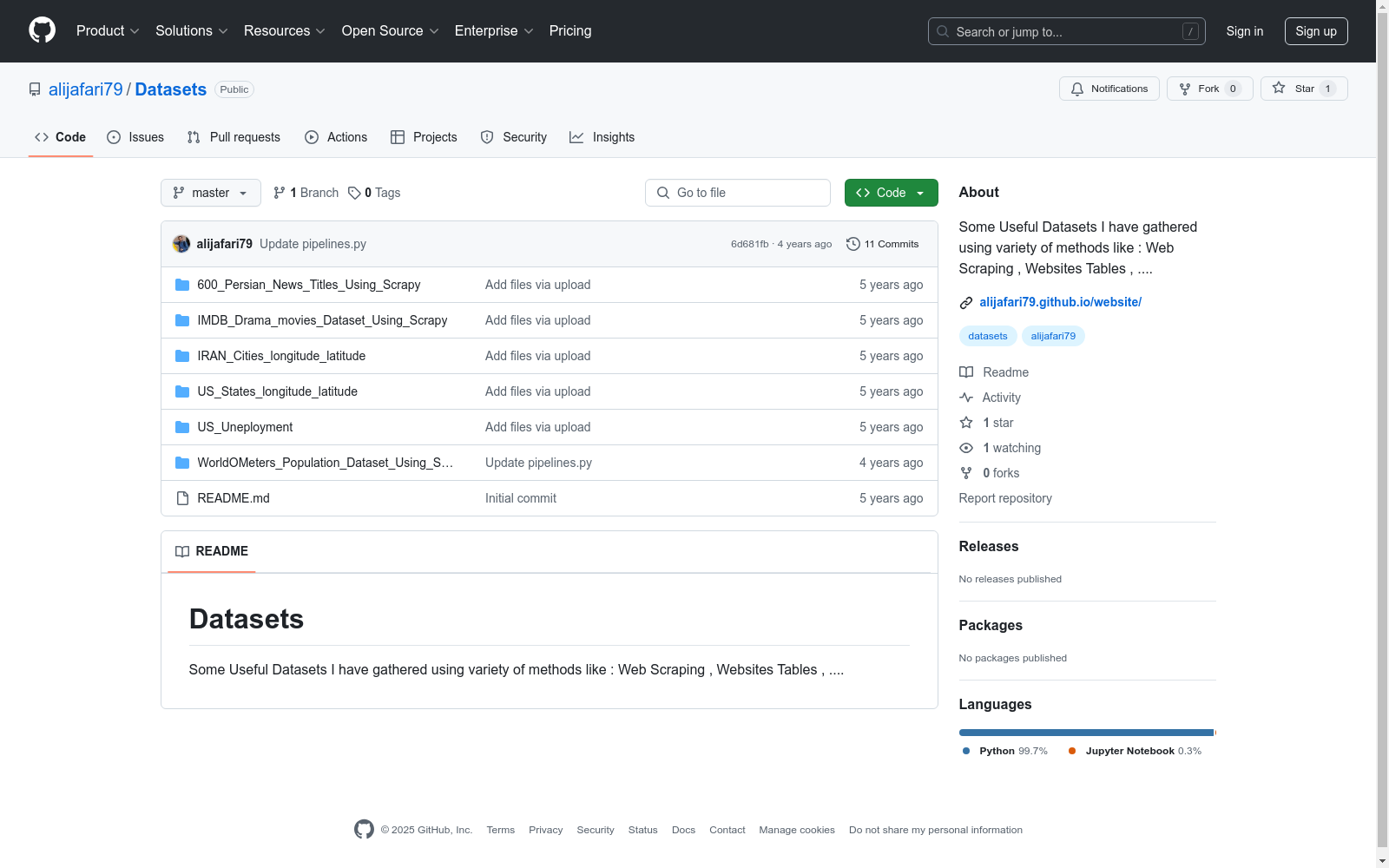This screenshot has width=1389, height=868.
Task: Open the 11 Commits history
Action: [882, 244]
